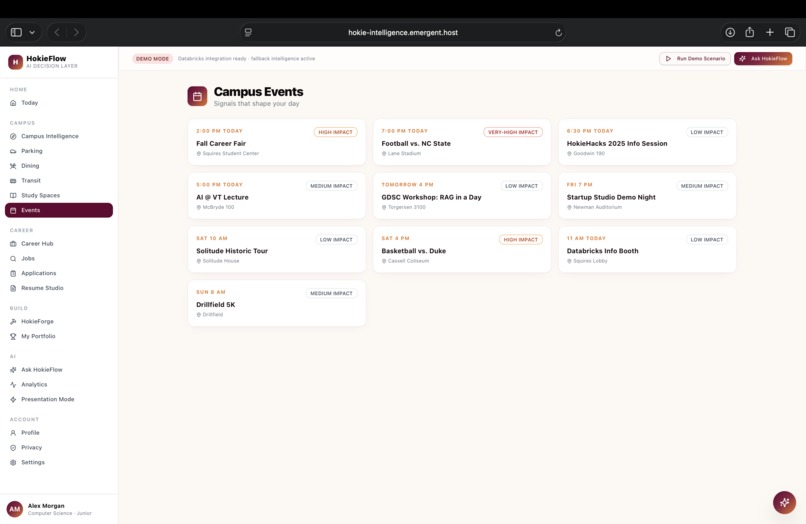
Task: Open Study Spaces in the sidebar
Action: pyautogui.click(x=59, y=195)
